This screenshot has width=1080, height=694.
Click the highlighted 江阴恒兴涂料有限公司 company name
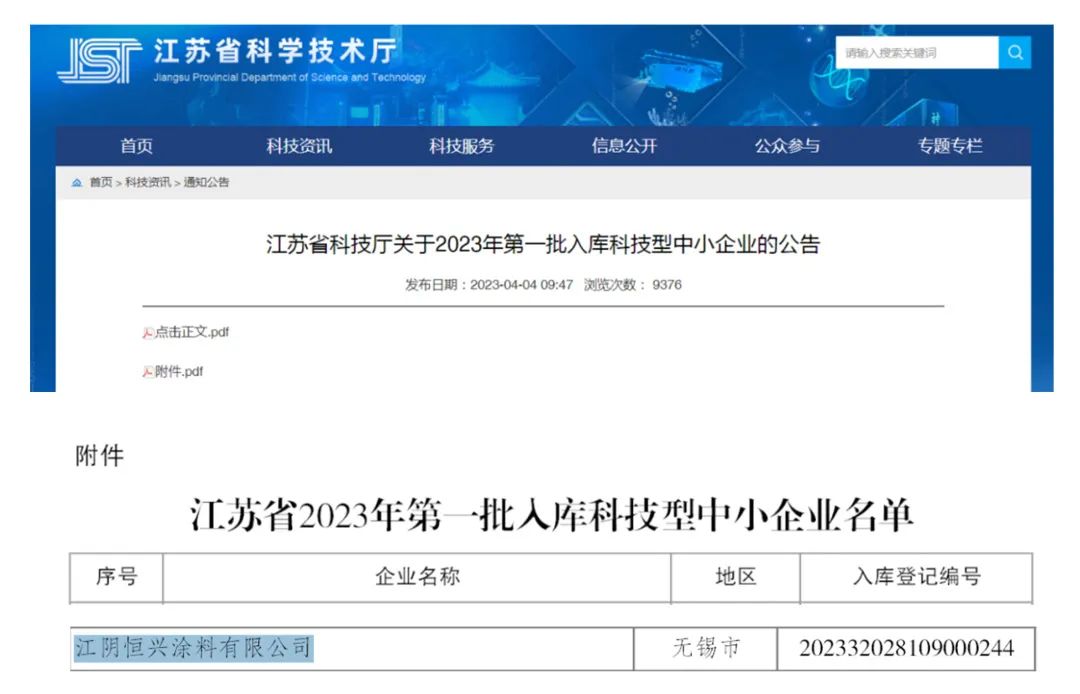(194, 648)
